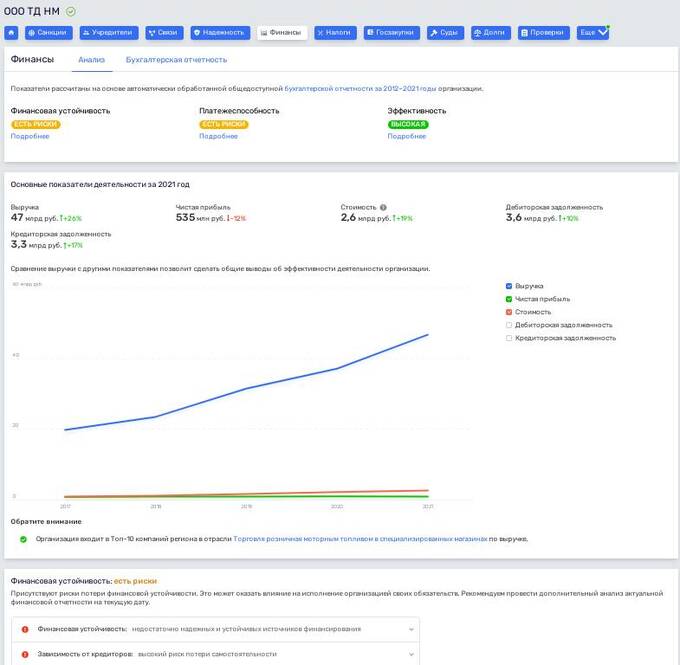Toggle the Чистая прибыль checkbox

click(509, 299)
